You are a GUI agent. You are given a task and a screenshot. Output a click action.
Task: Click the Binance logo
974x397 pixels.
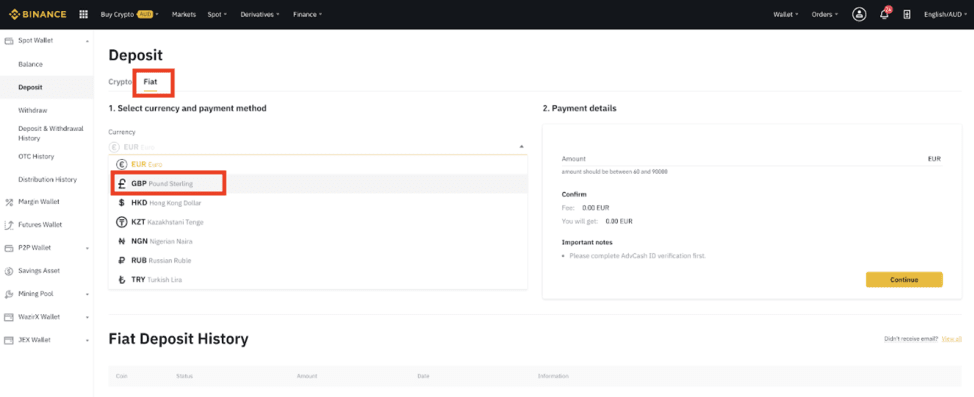click(x=38, y=14)
